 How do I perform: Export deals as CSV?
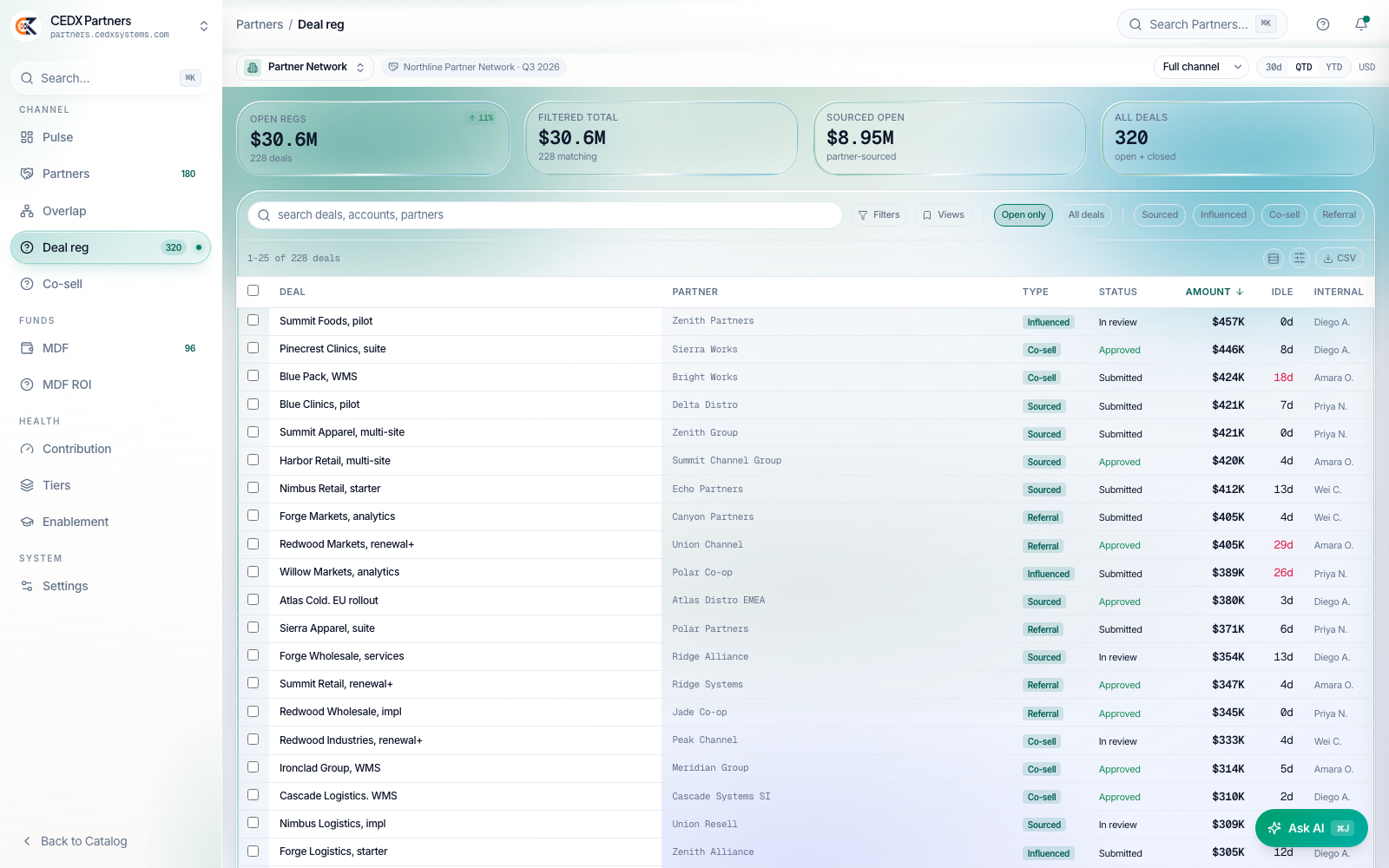coord(1340,258)
